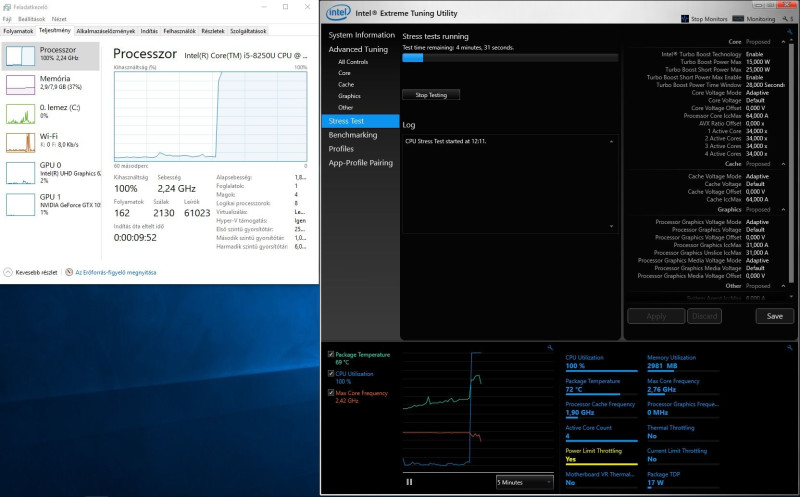Click the wrench icon above the monitor stats panel
The height and width of the screenshot is (497, 800).
(790, 347)
